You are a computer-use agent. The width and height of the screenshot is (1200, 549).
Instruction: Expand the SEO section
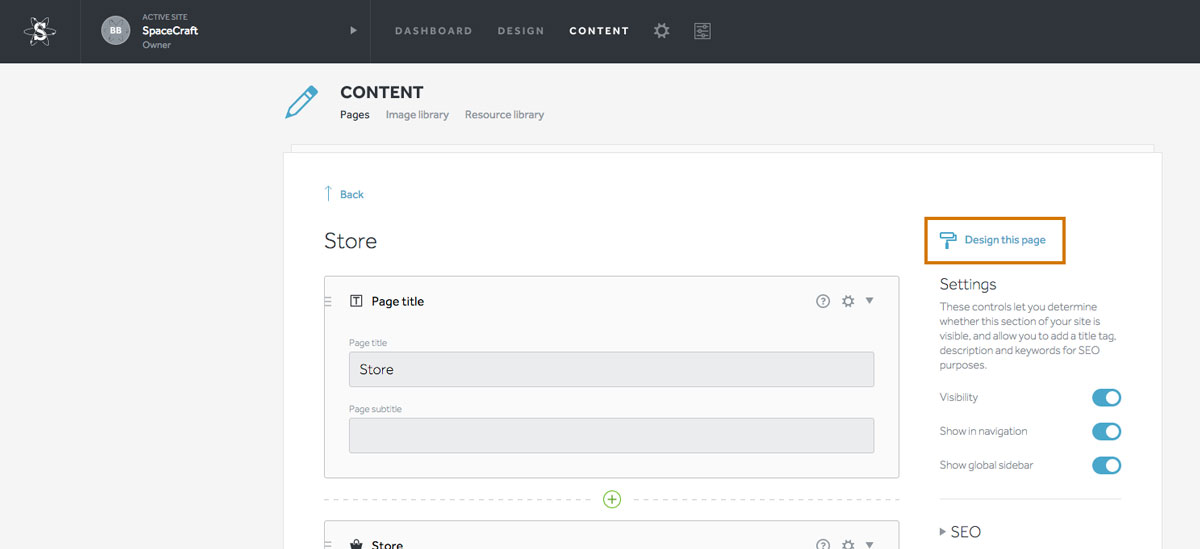(960, 532)
